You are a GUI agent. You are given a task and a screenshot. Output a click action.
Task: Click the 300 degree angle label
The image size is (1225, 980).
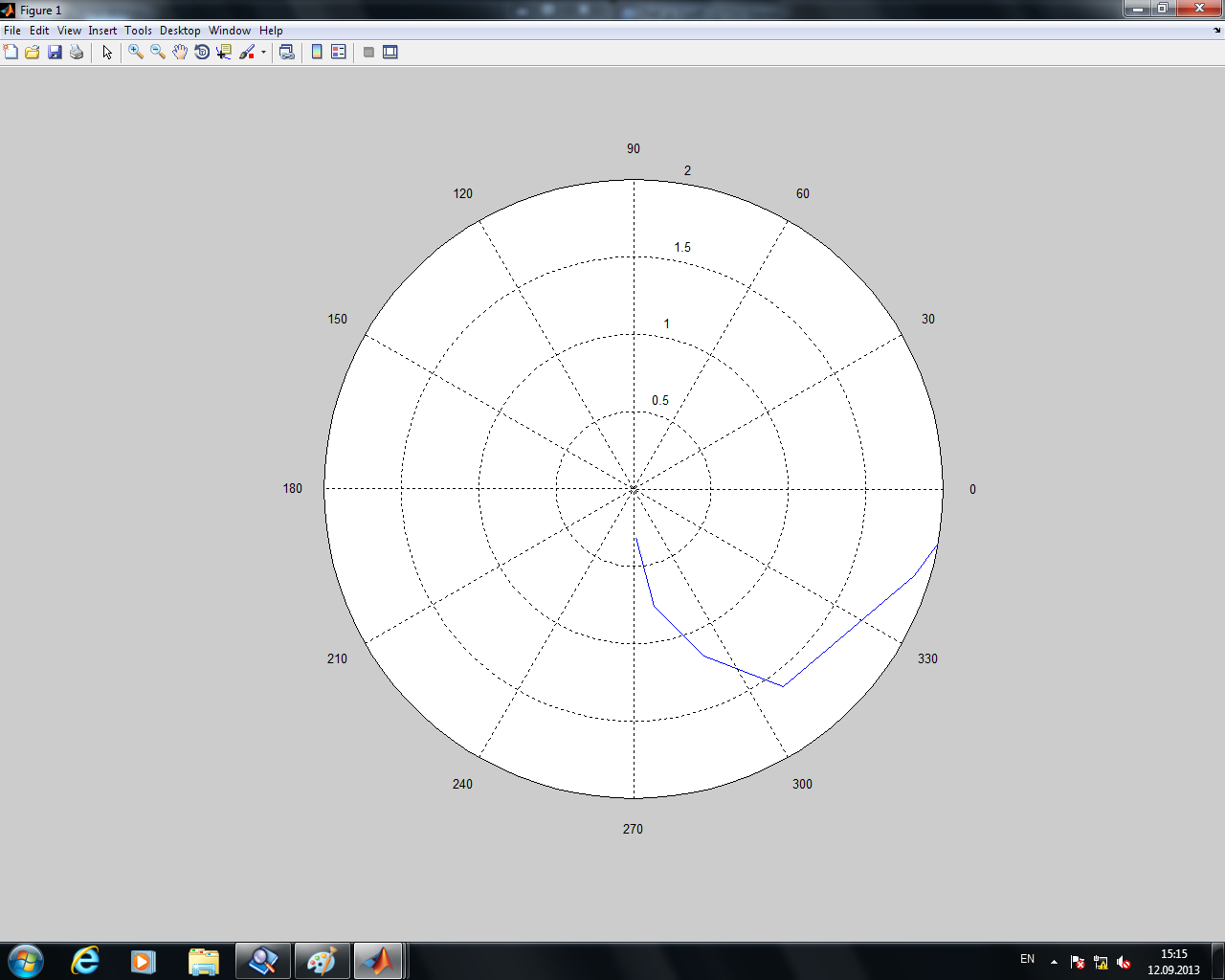click(x=802, y=784)
